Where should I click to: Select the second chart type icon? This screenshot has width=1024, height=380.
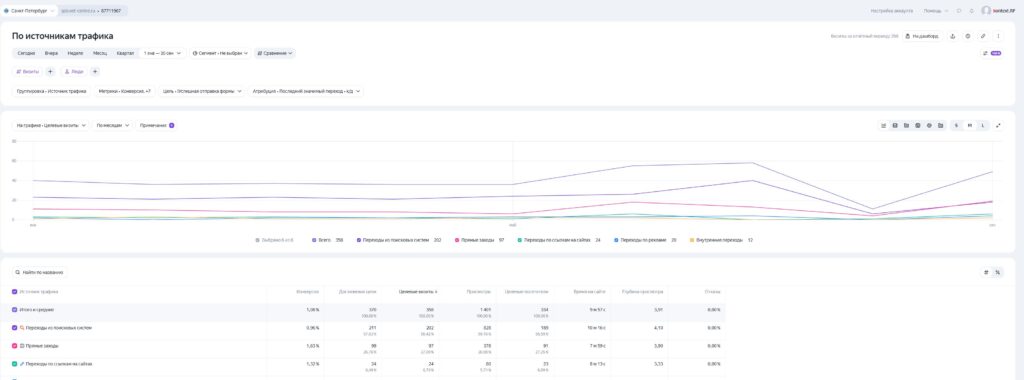pos(895,125)
